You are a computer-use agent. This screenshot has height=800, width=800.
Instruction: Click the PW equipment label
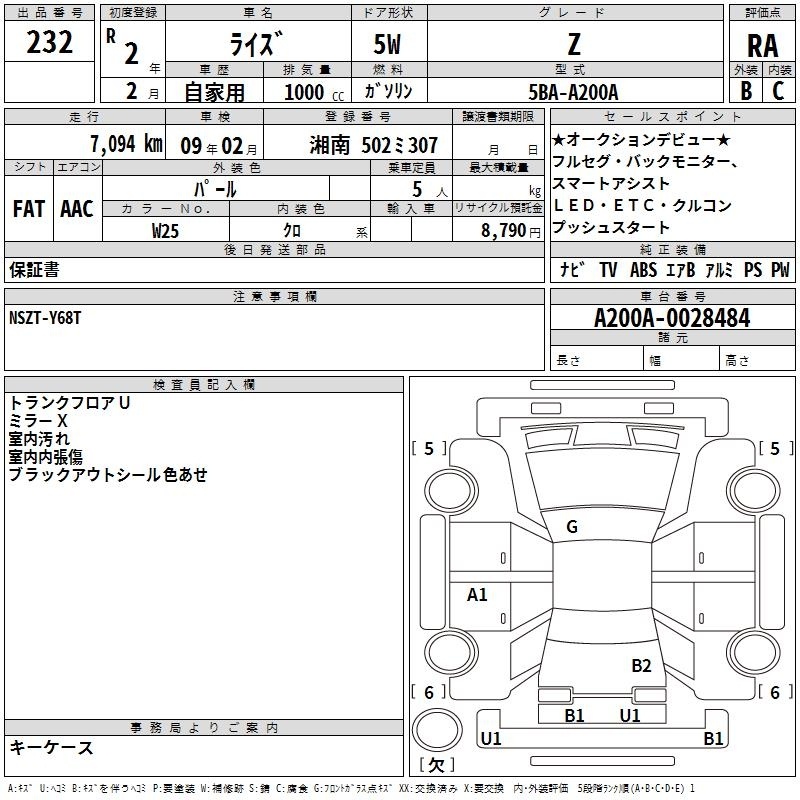780,269
